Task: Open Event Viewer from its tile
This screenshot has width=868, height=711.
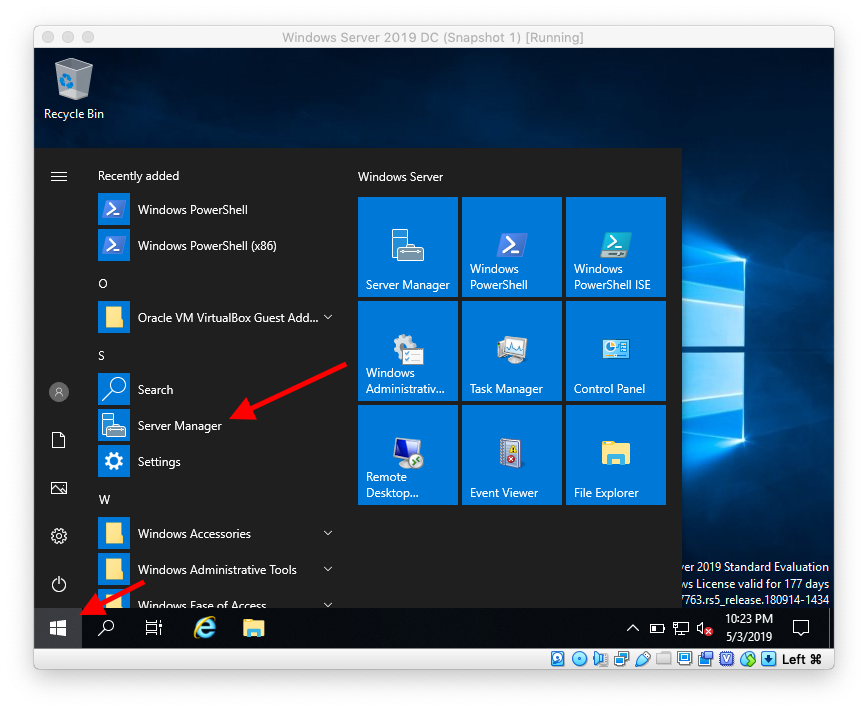Action: coord(511,455)
